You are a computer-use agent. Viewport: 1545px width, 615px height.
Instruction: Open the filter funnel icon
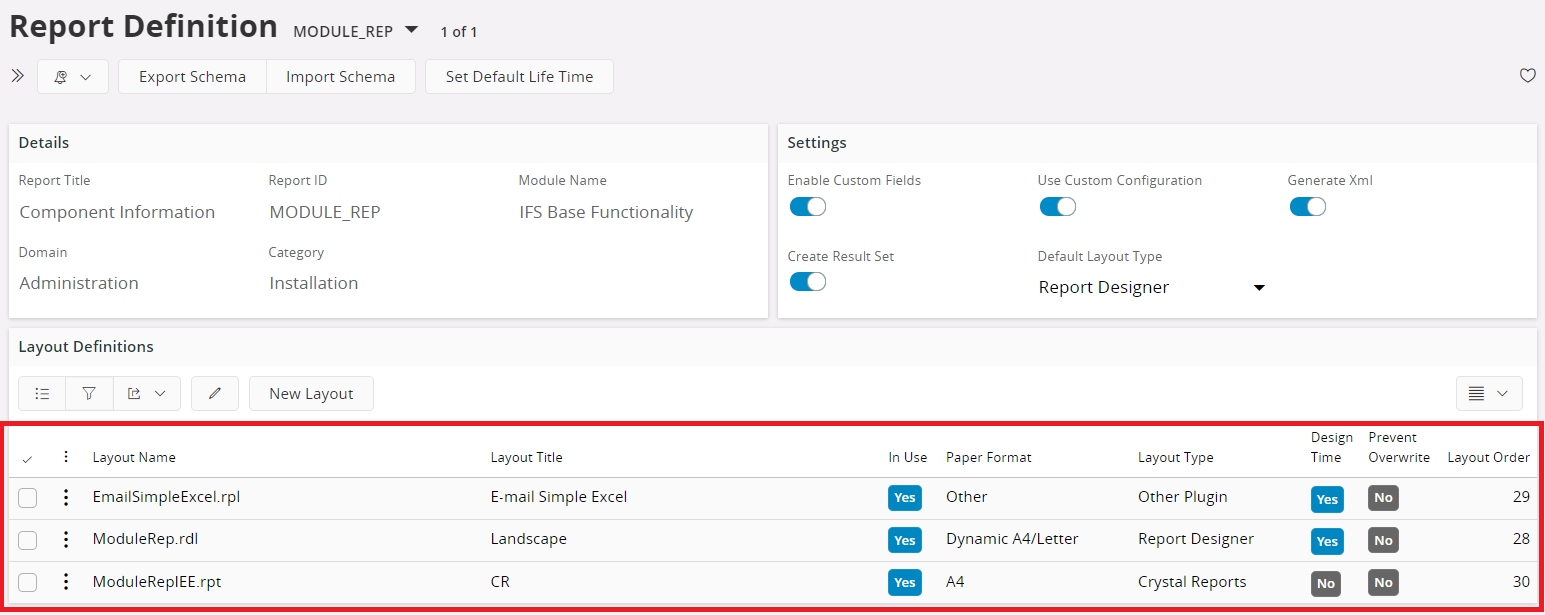pos(89,394)
